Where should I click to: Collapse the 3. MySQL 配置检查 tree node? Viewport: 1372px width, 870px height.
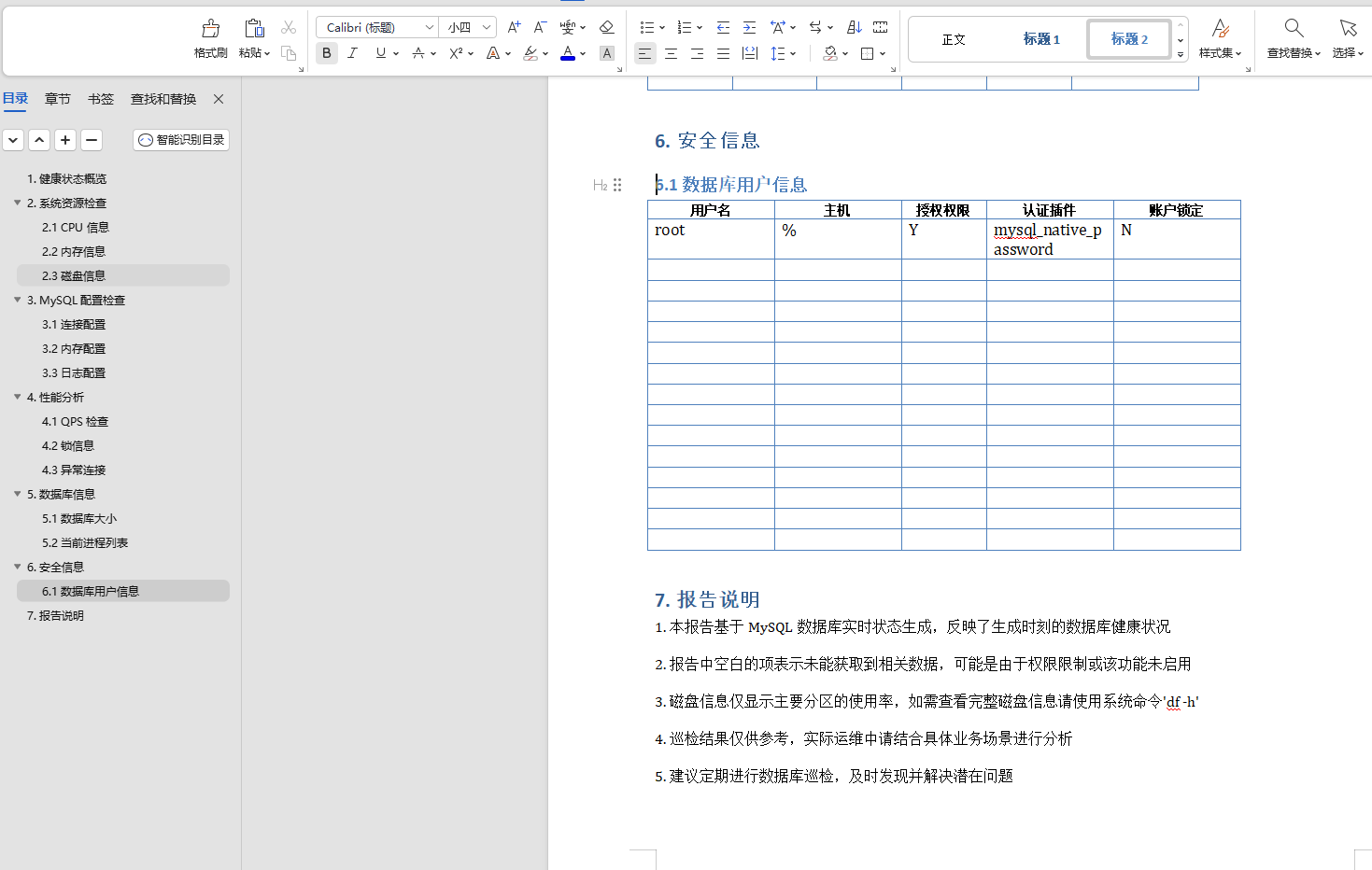pyautogui.click(x=17, y=300)
